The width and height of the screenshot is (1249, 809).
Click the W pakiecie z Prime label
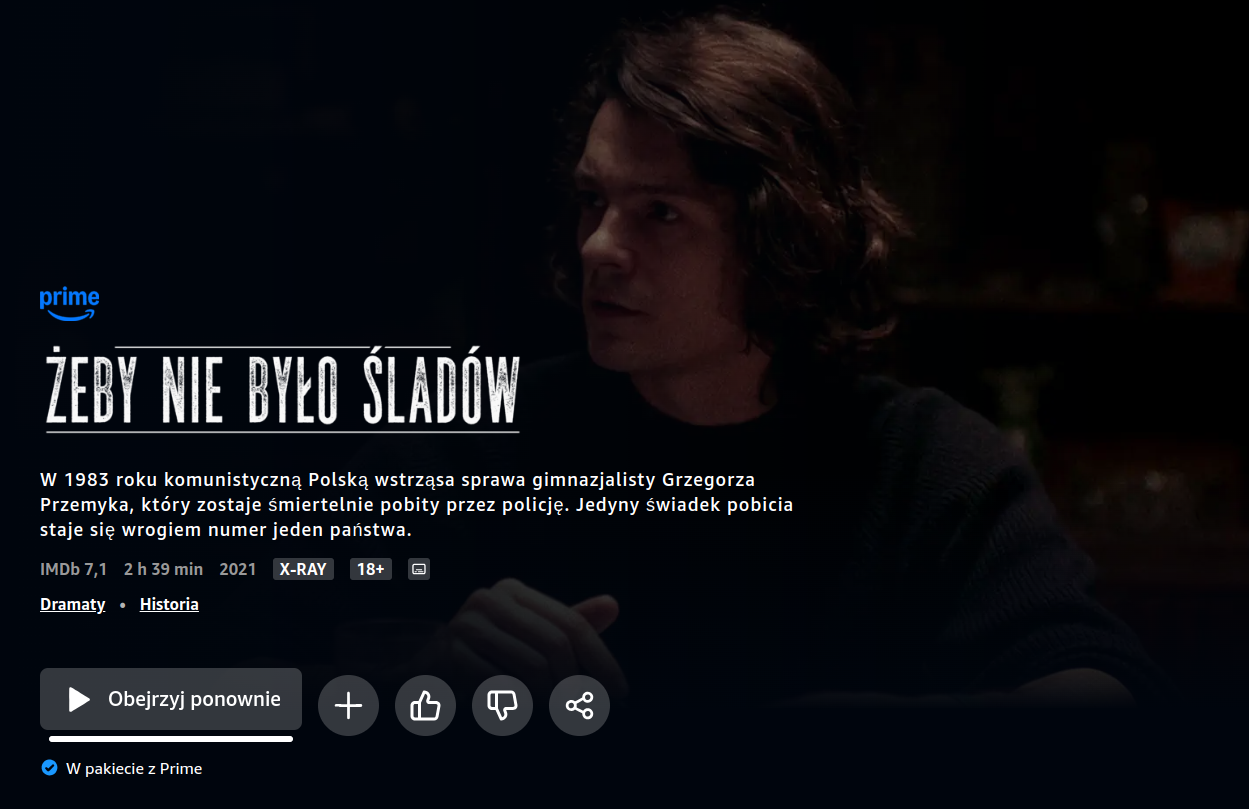point(134,768)
